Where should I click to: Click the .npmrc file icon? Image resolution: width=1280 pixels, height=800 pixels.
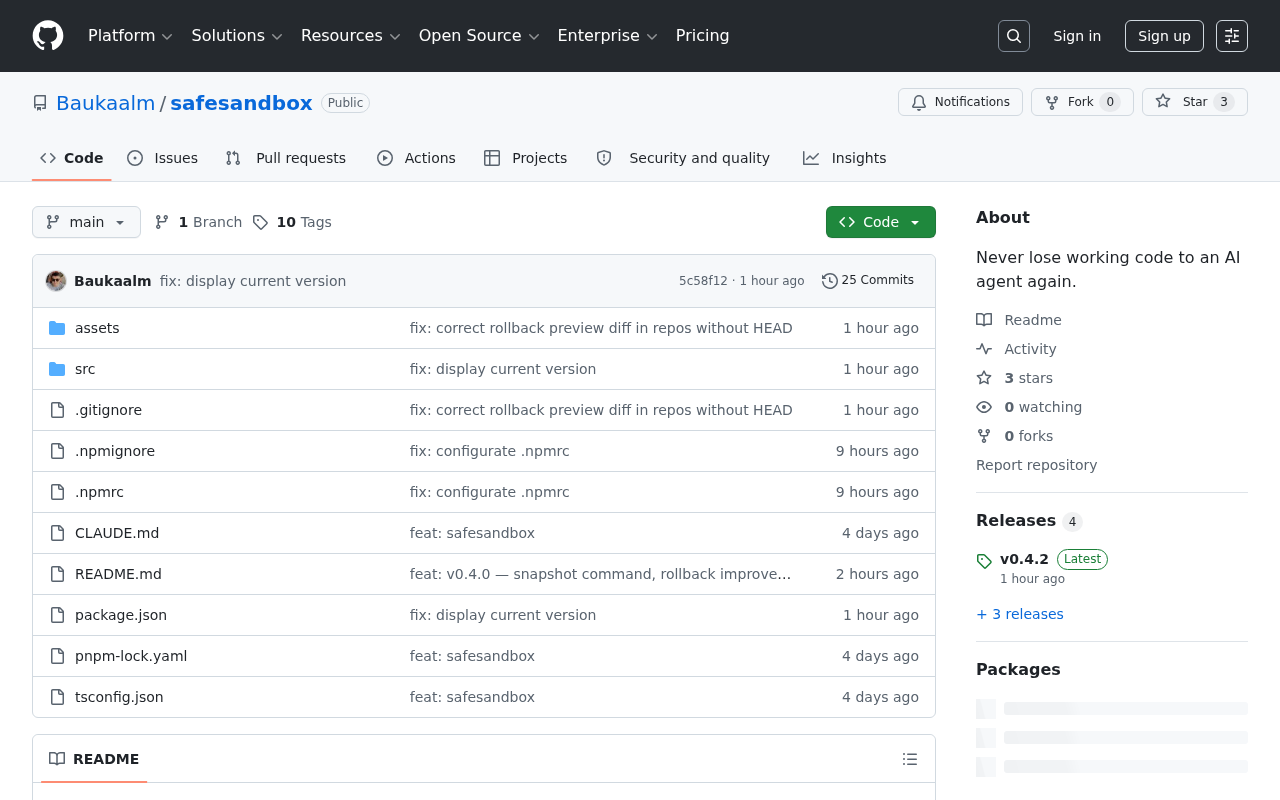point(57,492)
